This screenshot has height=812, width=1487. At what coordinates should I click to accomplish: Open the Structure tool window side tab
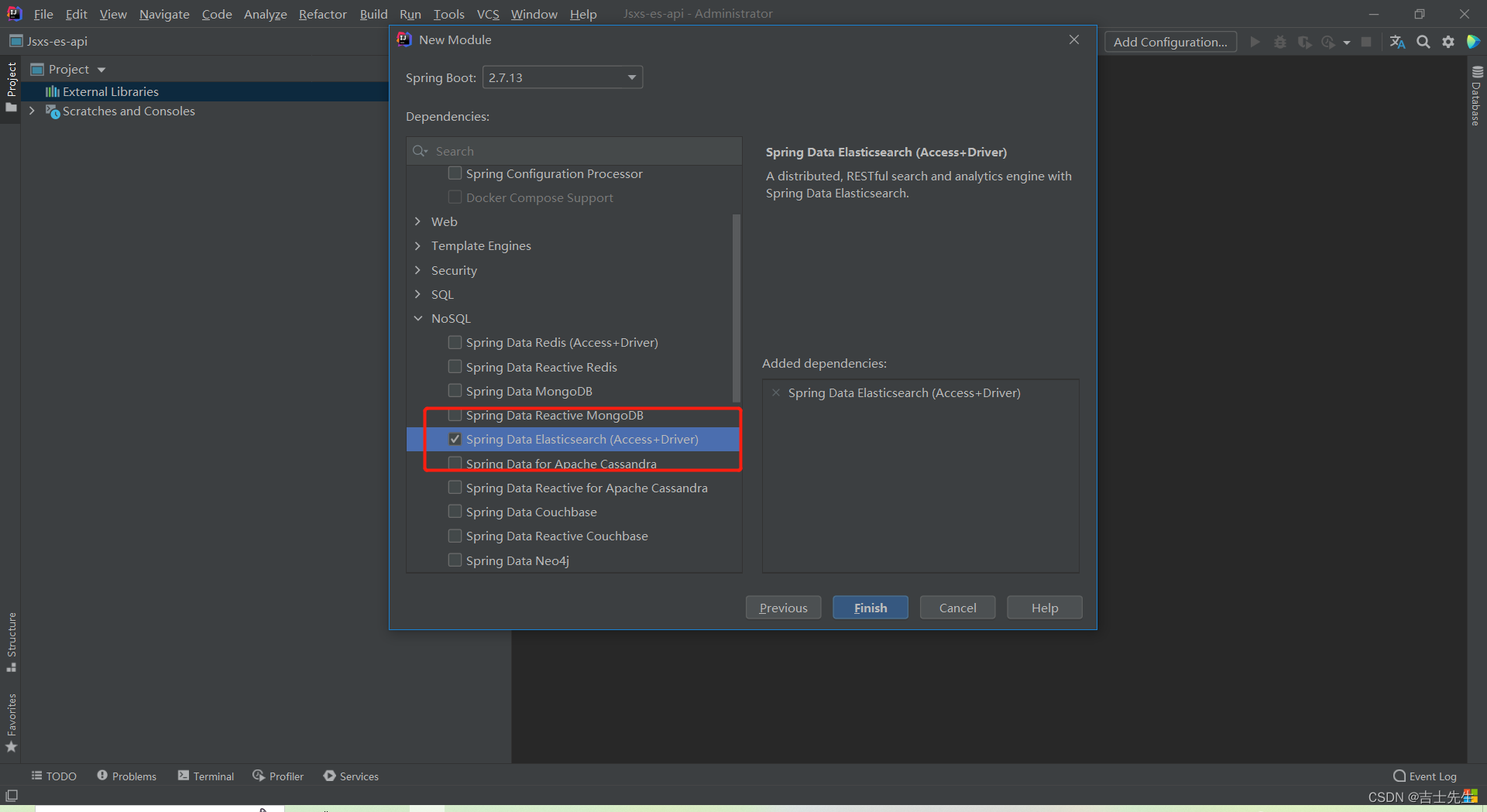point(11,642)
